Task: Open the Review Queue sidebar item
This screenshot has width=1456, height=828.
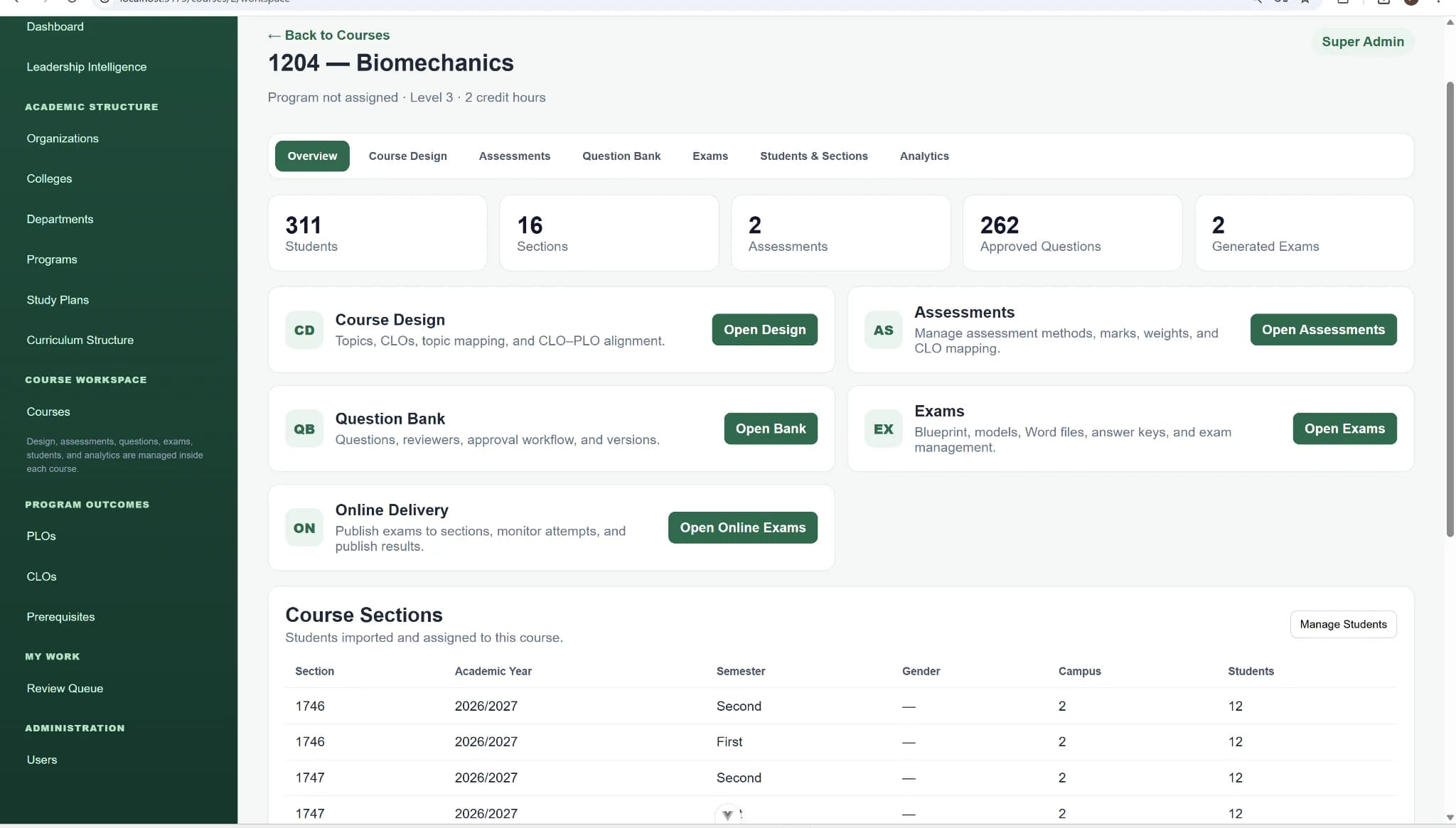Action: coord(65,689)
